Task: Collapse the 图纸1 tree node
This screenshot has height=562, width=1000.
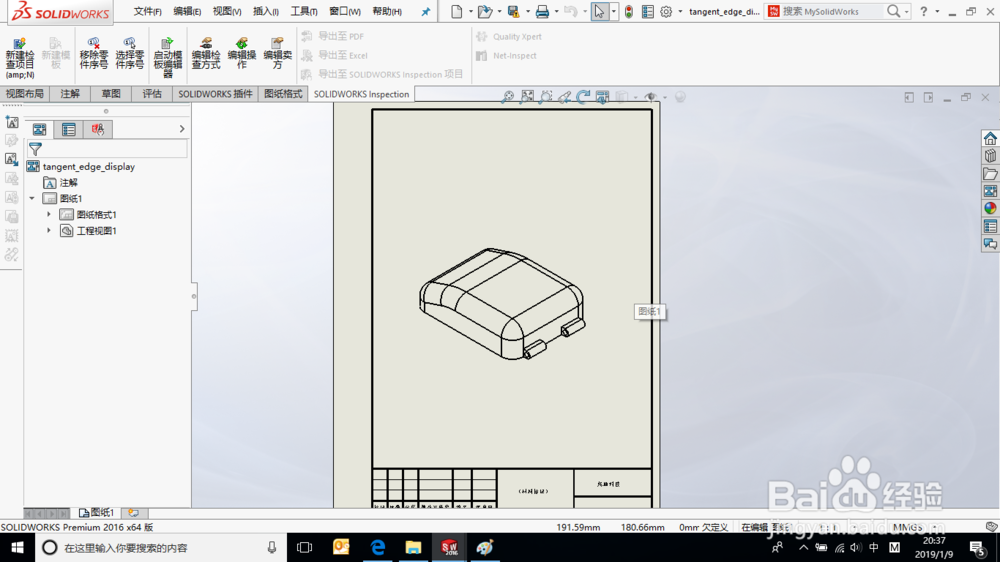Action: (32, 198)
